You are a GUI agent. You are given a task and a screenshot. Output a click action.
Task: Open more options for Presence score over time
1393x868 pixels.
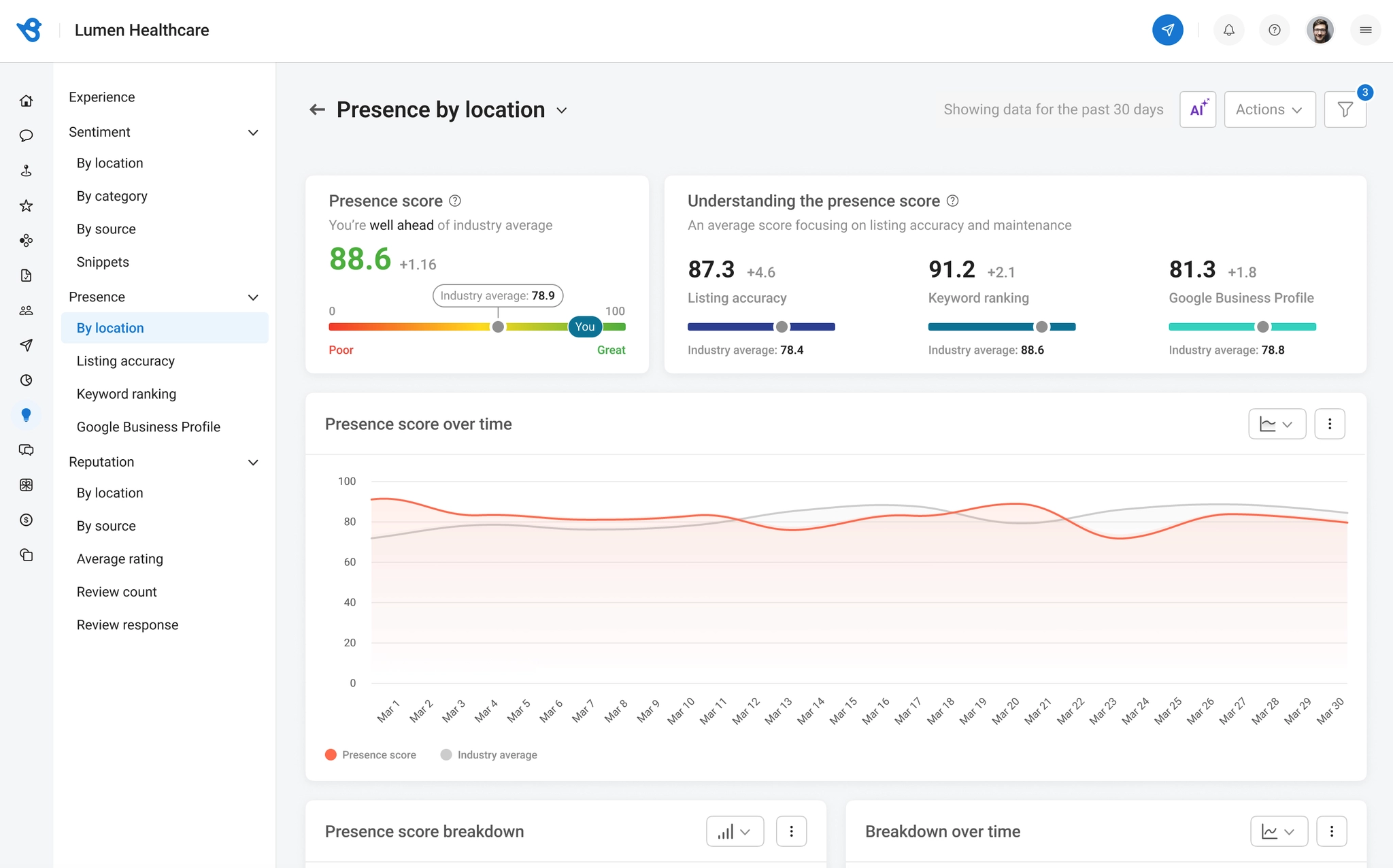click(x=1330, y=424)
